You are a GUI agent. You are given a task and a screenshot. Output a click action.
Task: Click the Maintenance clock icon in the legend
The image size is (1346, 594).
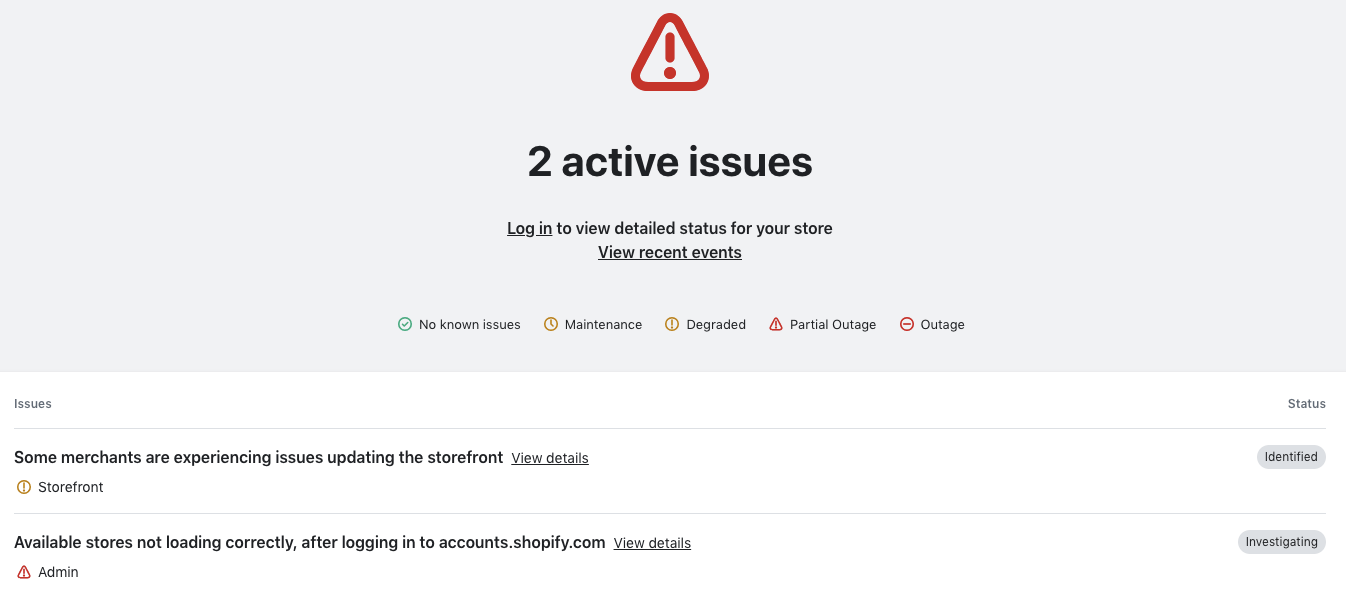551,324
